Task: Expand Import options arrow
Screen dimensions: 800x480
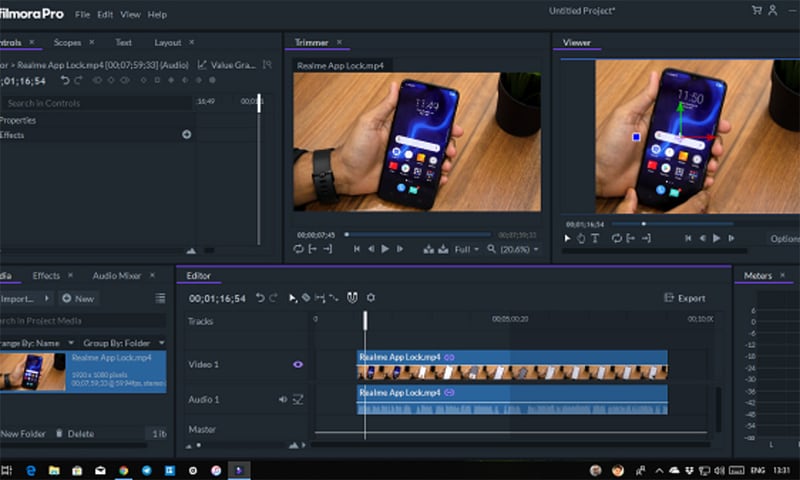Action: [x=47, y=298]
